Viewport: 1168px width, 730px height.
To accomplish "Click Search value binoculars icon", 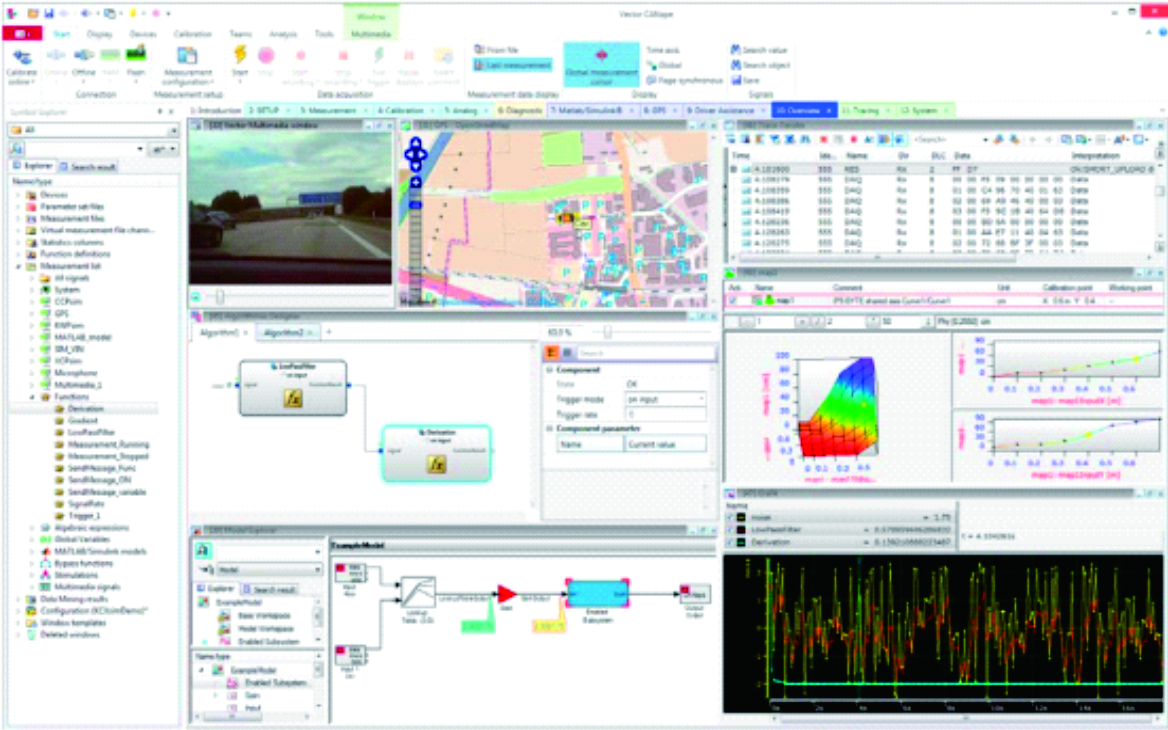I will coord(736,49).
